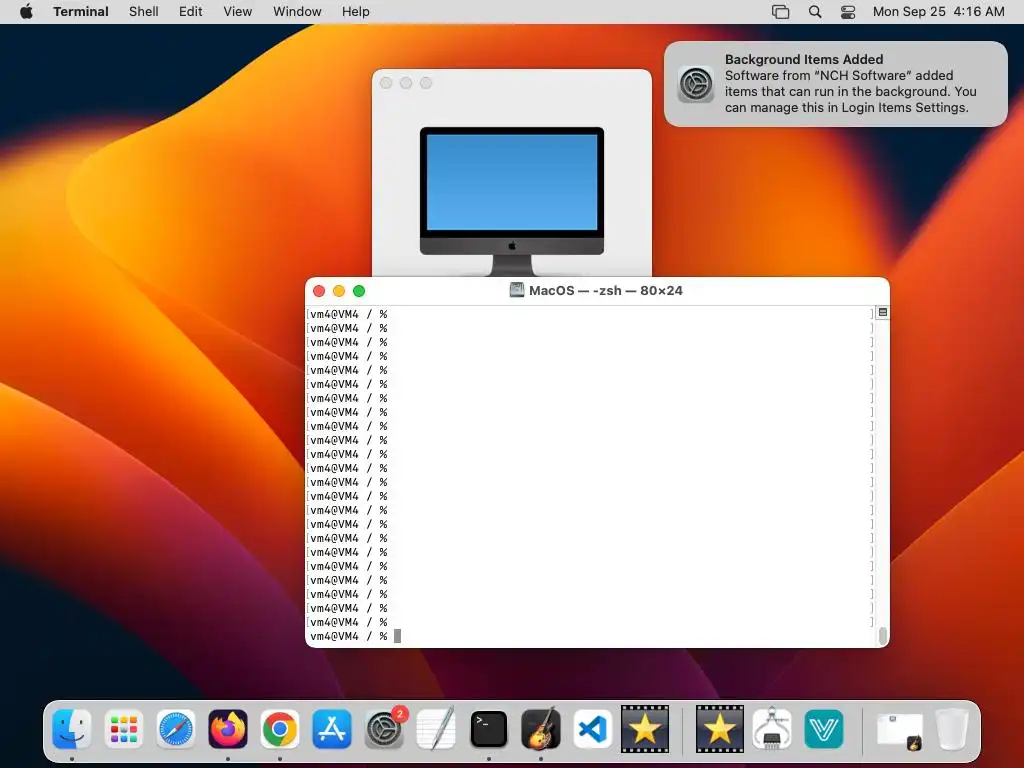The width and height of the screenshot is (1024, 768).
Task: Minimize the Terminal window with the yellow button
Action: (x=339, y=291)
